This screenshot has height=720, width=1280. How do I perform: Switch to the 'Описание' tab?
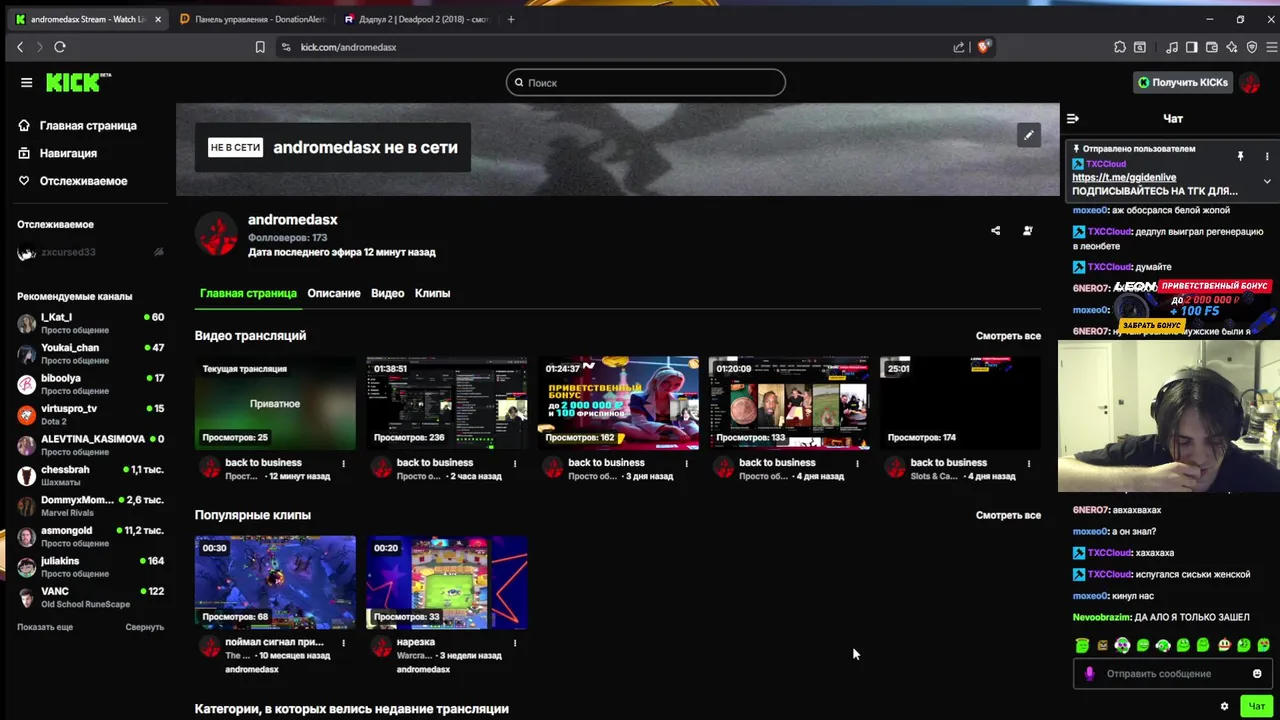(334, 293)
